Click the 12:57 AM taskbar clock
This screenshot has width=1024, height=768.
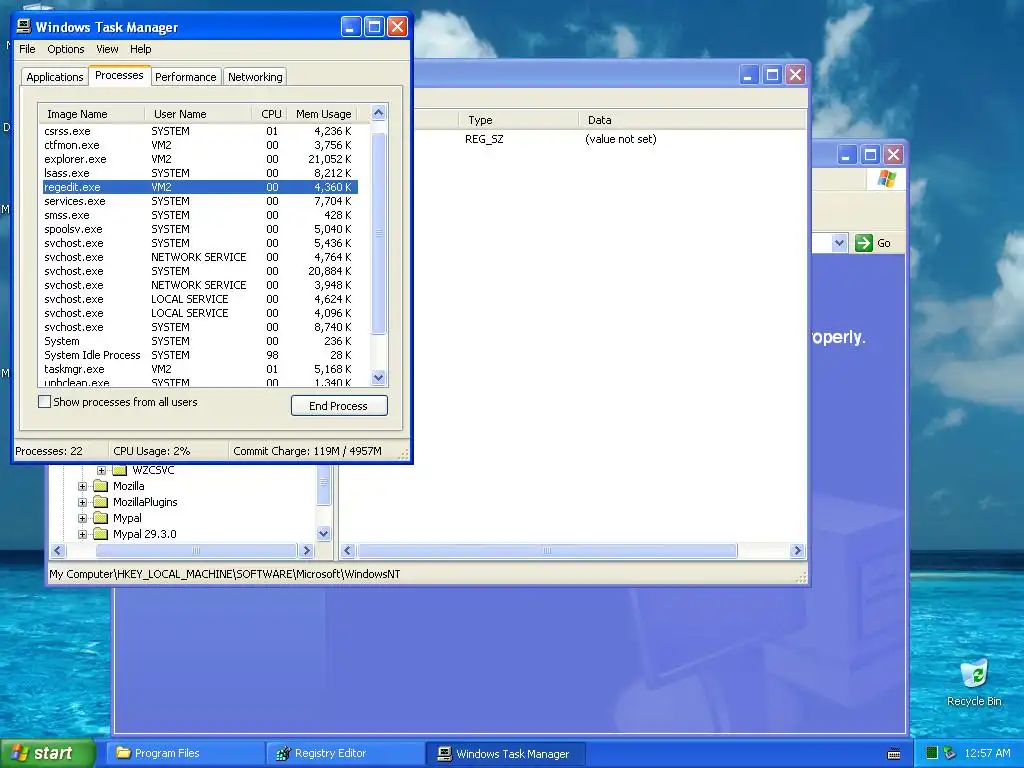[x=987, y=753]
